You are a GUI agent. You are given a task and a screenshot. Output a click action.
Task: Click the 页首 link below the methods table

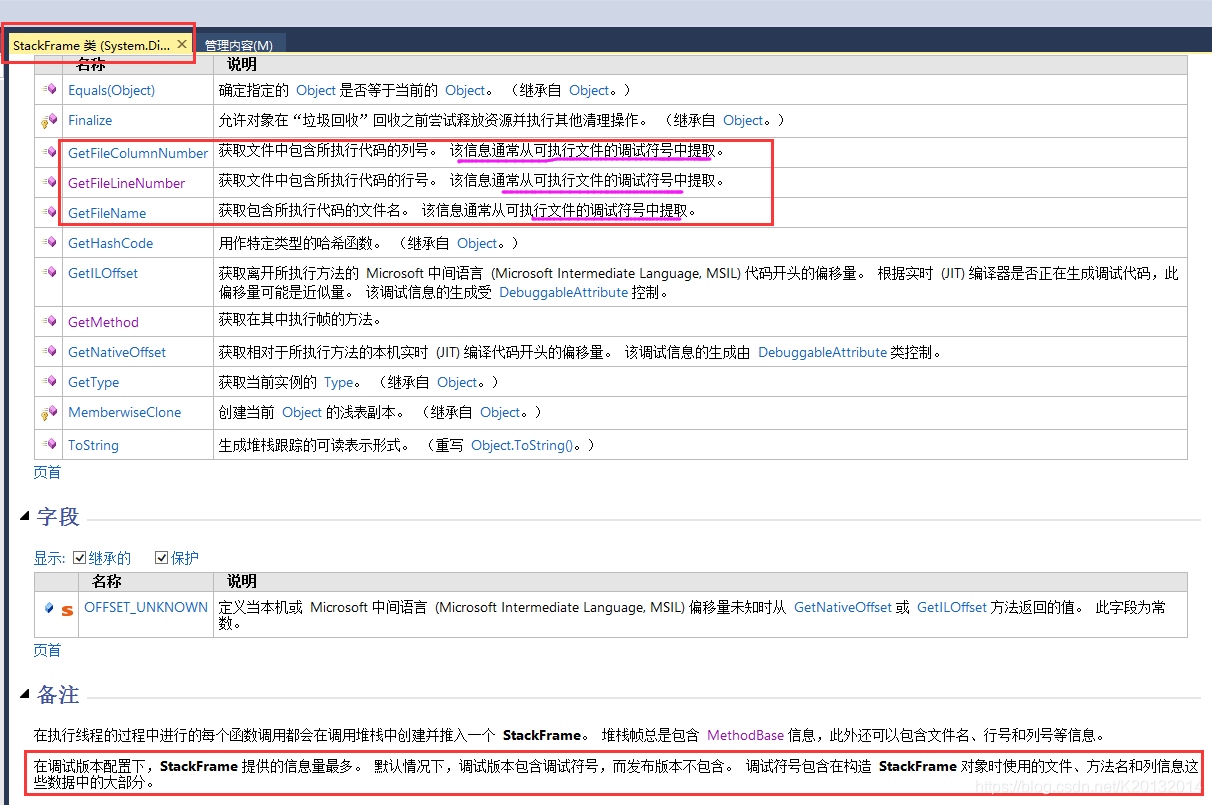pos(47,472)
